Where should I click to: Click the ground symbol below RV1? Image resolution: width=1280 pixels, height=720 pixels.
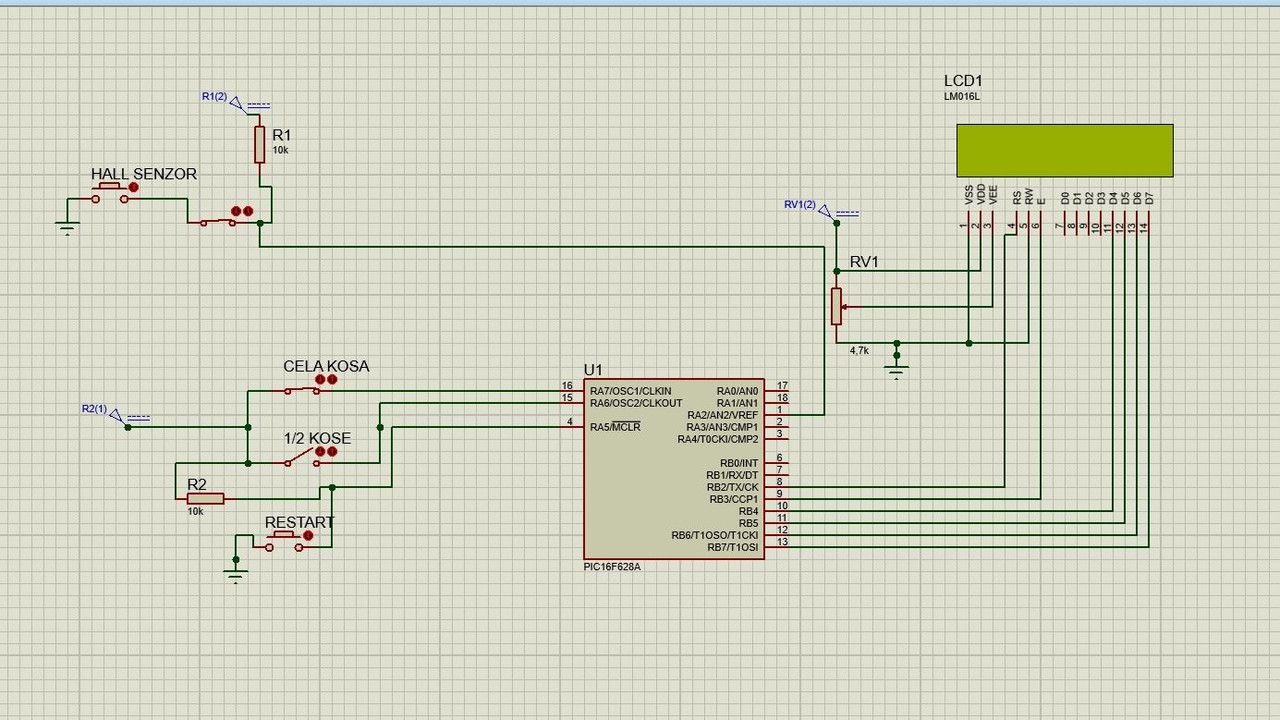pos(897,369)
